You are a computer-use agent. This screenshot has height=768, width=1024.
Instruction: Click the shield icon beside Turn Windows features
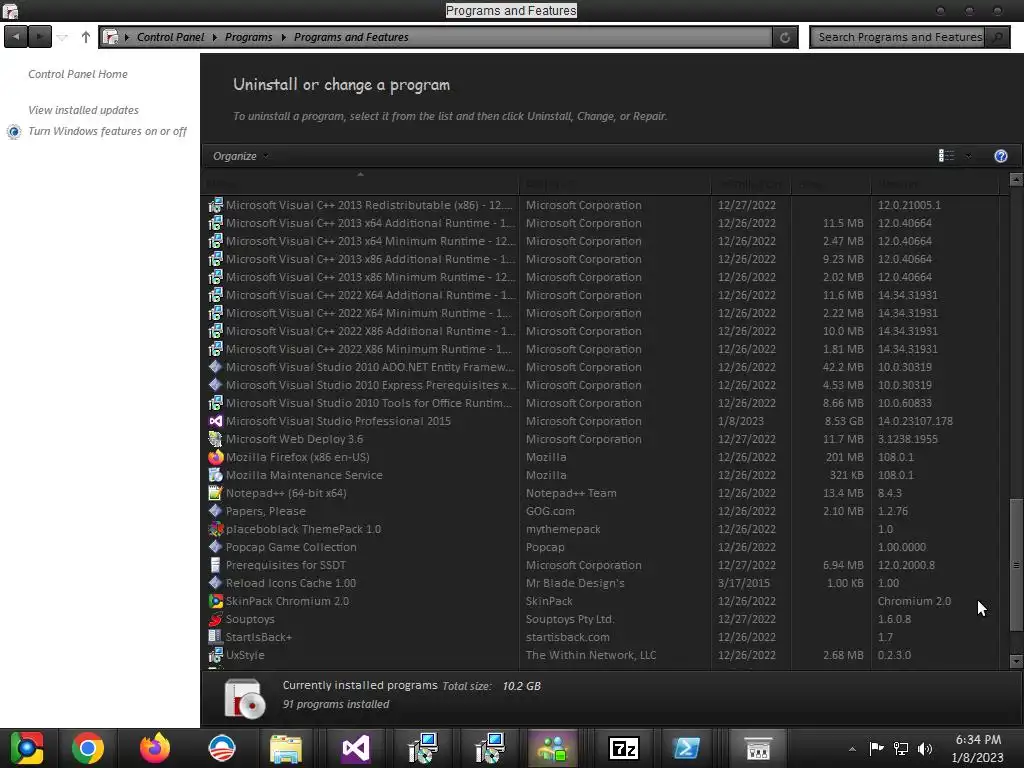pyautogui.click(x=14, y=132)
